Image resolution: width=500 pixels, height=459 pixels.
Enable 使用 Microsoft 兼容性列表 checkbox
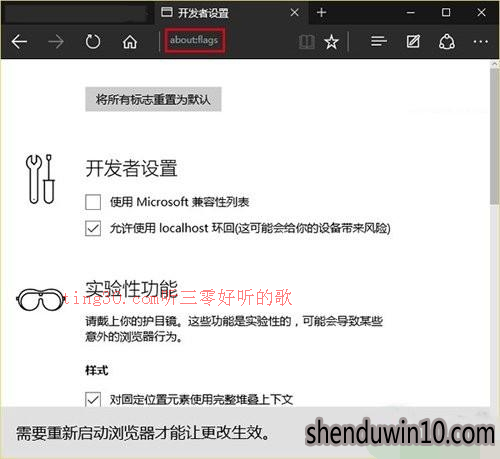click(93, 202)
